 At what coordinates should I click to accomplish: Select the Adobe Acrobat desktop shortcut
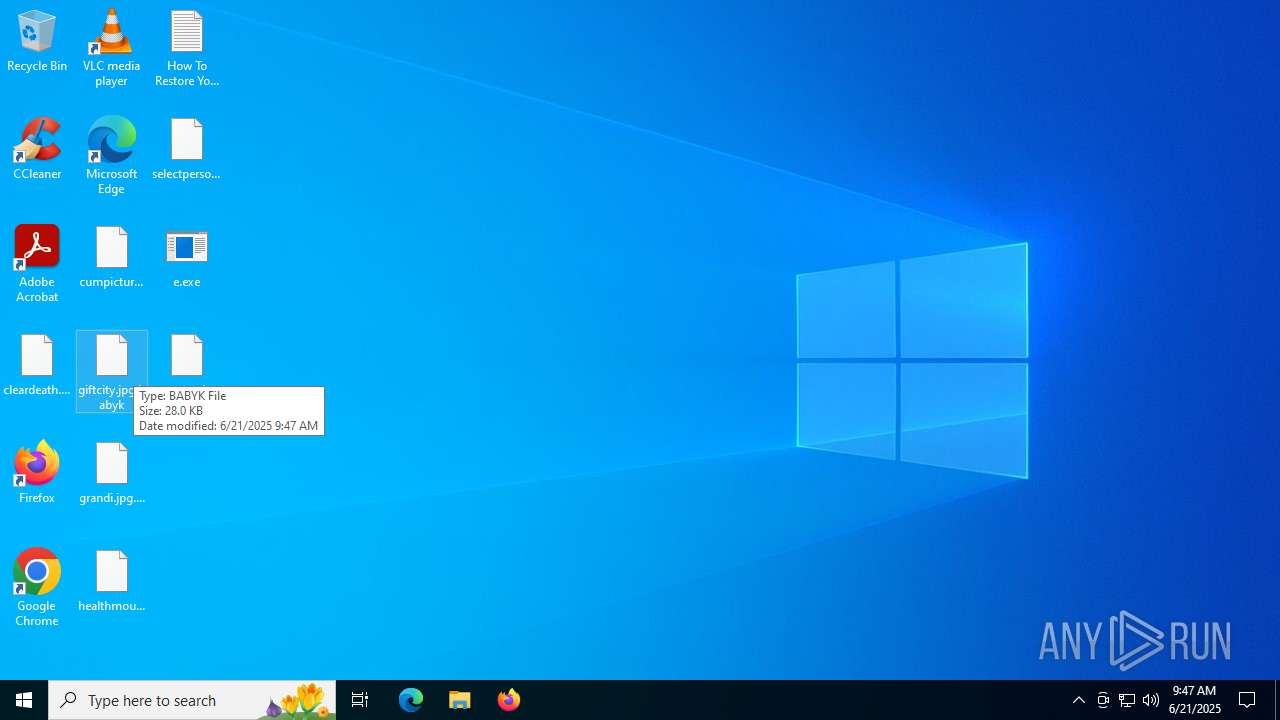[x=37, y=264]
